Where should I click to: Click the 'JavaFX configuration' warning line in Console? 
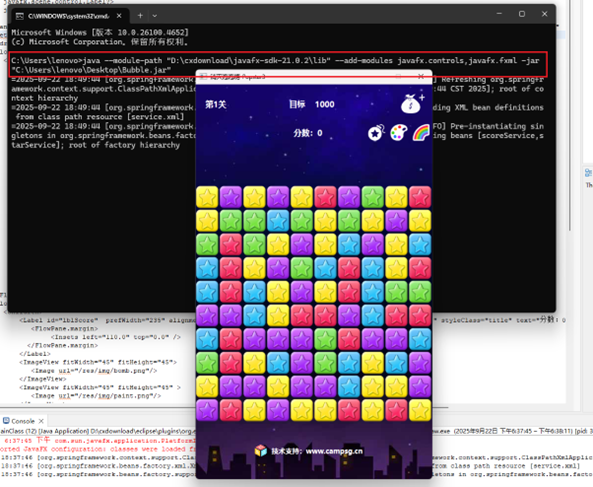click(98, 449)
